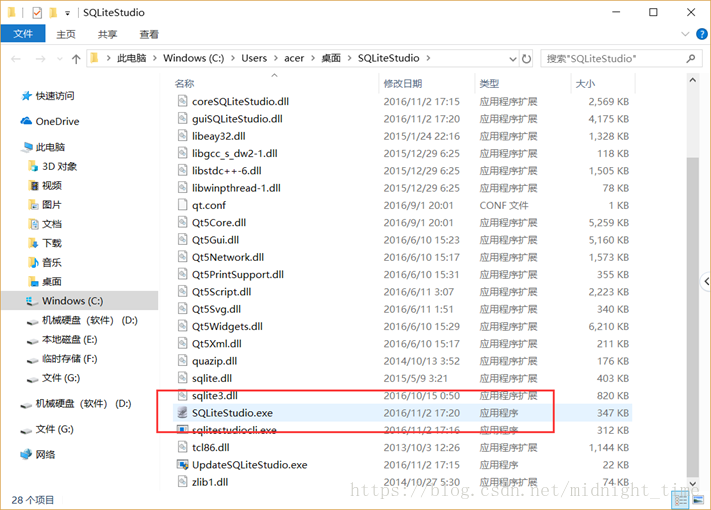Select Qt5Network.dll file name
Screen dimensions: 711x510
click(228, 257)
